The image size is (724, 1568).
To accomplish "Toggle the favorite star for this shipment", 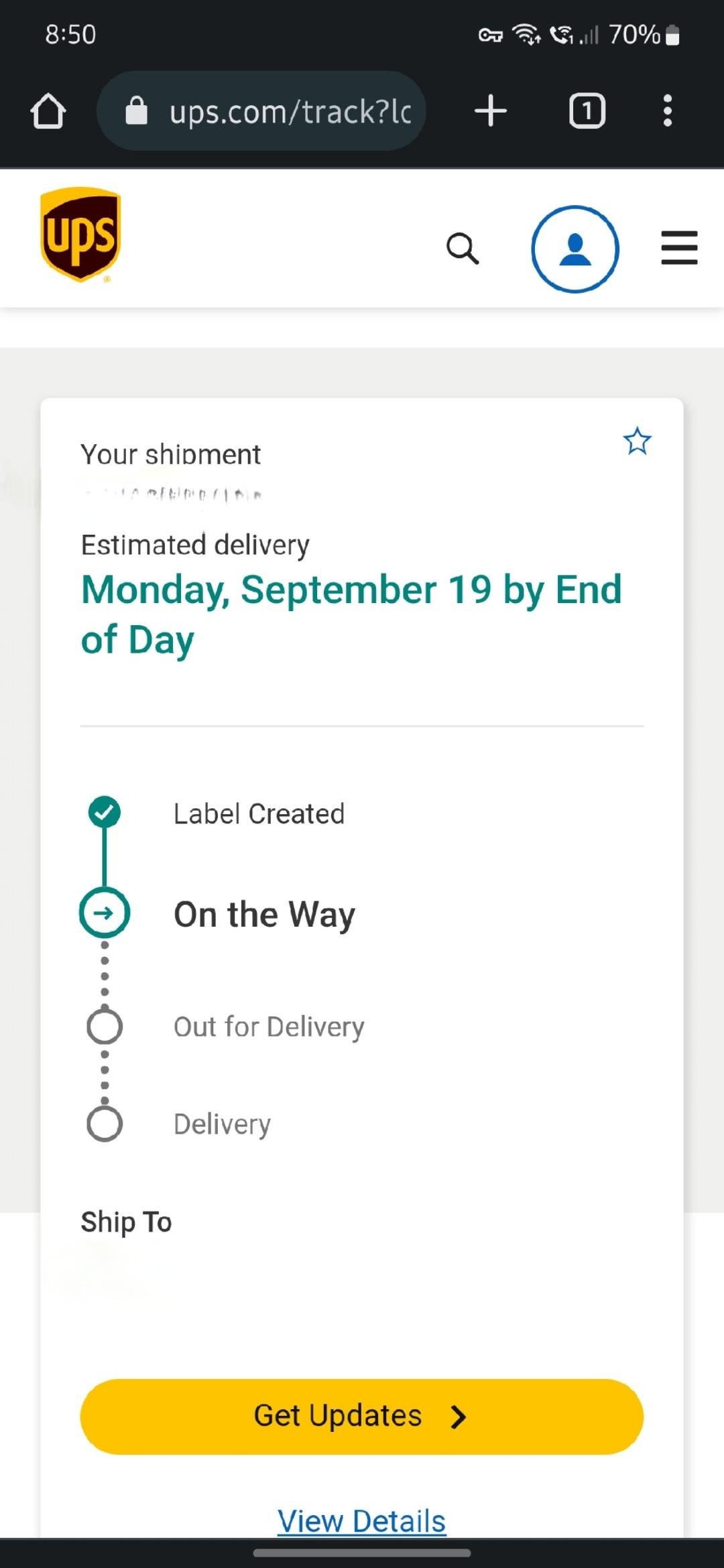I will point(637,441).
